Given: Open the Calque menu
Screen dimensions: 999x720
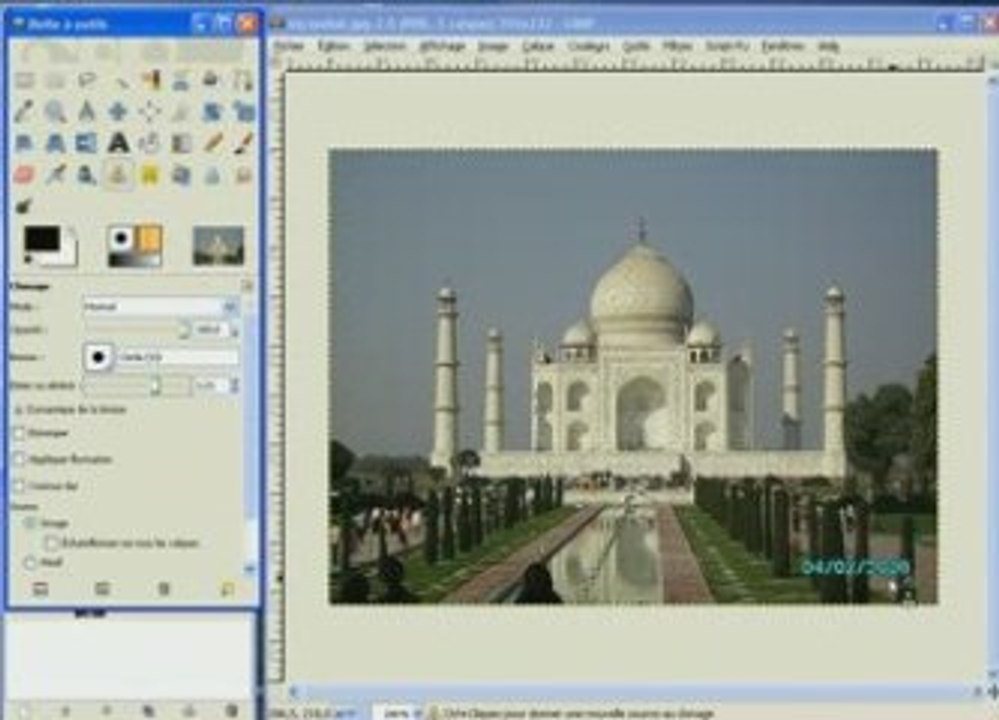Looking at the screenshot, I should pyautogui.click(x=537, y=46).
